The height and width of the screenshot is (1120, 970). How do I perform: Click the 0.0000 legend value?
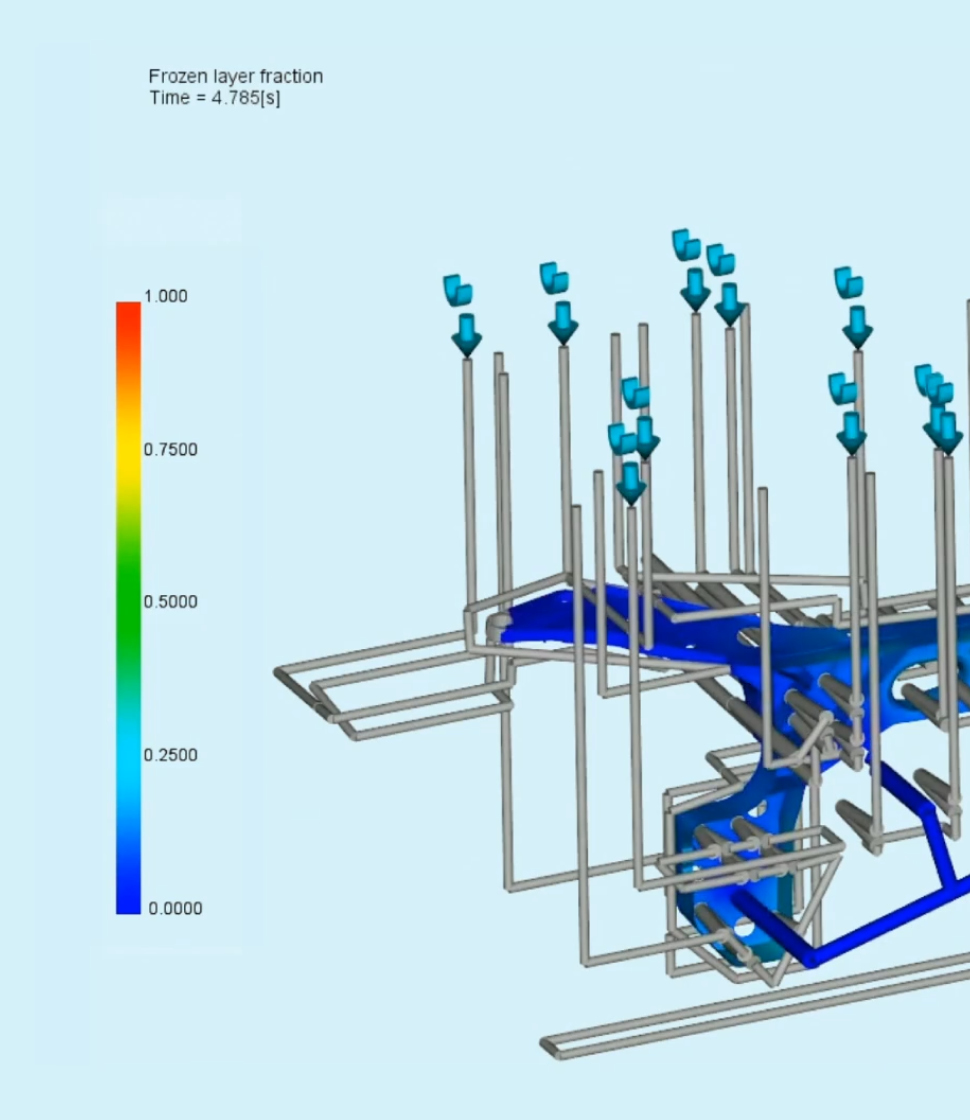click(x=176, y=908)
